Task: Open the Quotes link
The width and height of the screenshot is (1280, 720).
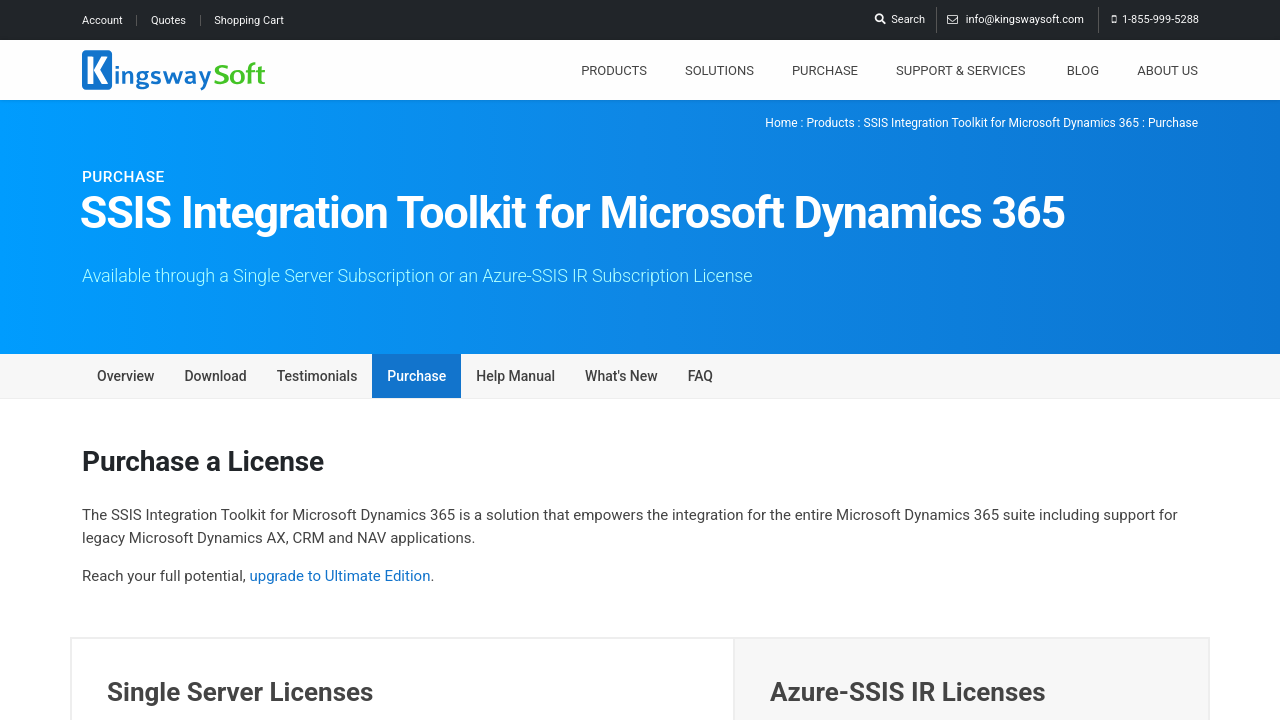Action: pos(168,20)
